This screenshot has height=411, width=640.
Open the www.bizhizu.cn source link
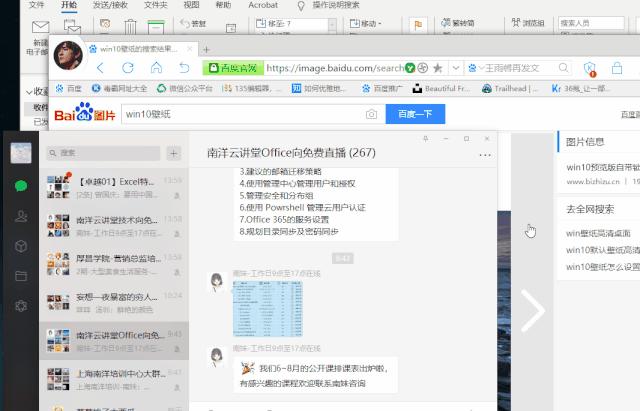593,181
